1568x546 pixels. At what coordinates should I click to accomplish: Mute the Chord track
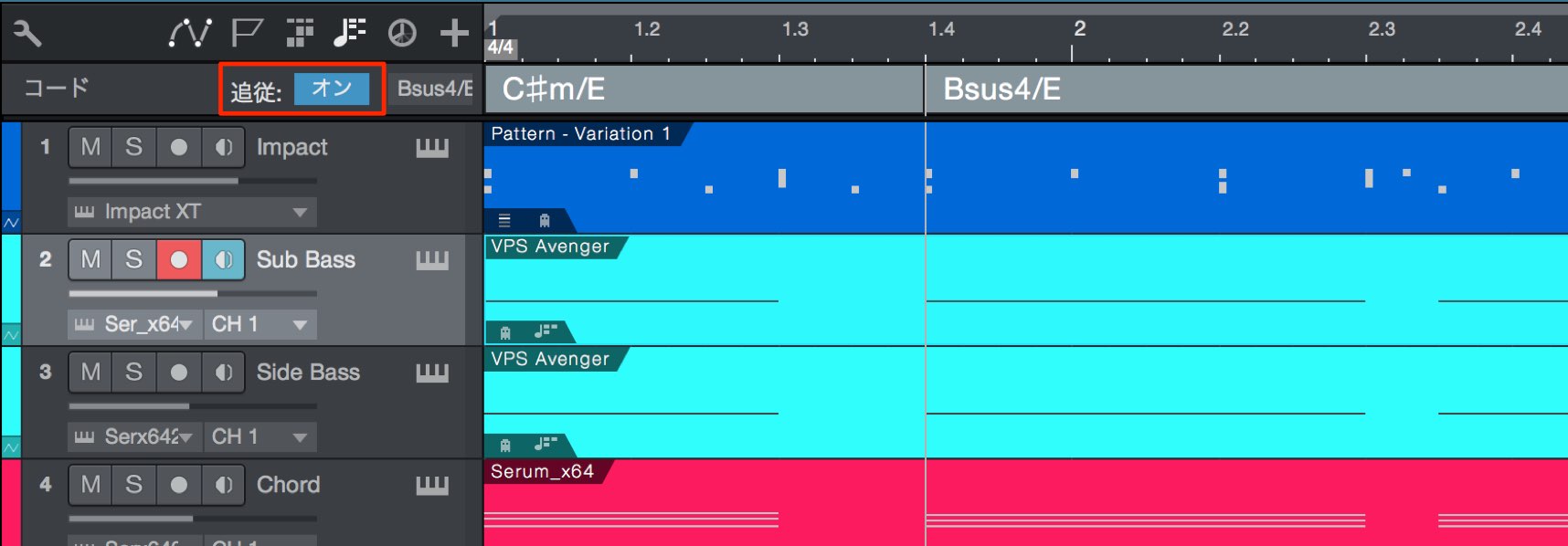(90, 484)
